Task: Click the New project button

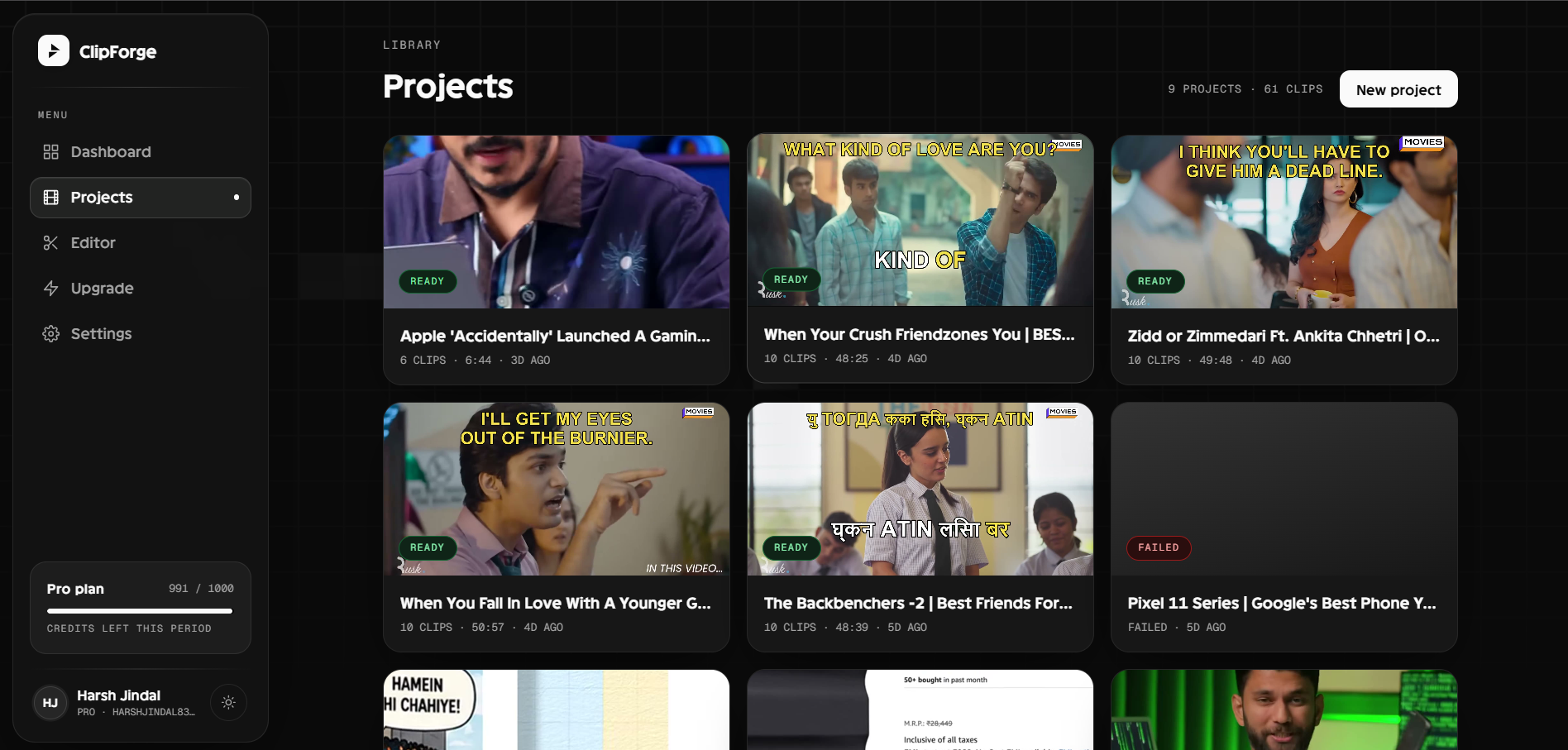Action: [1398, 89]
